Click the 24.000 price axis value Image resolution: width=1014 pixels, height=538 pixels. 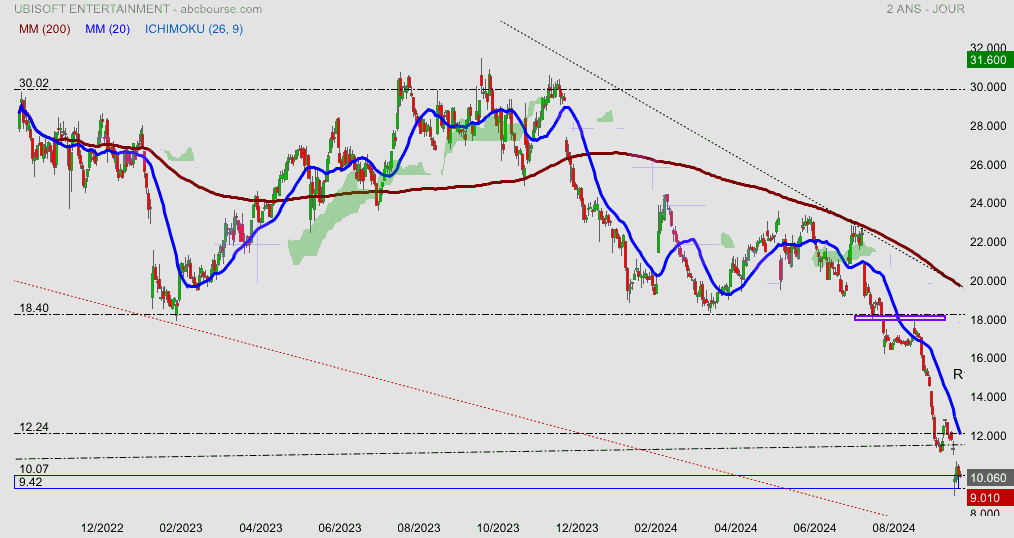(987, 203)
